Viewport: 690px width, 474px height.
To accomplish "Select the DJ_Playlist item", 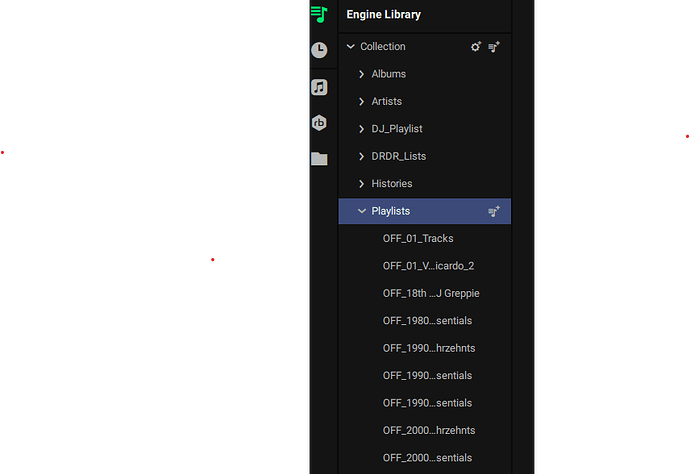I will tap(397, 129).
